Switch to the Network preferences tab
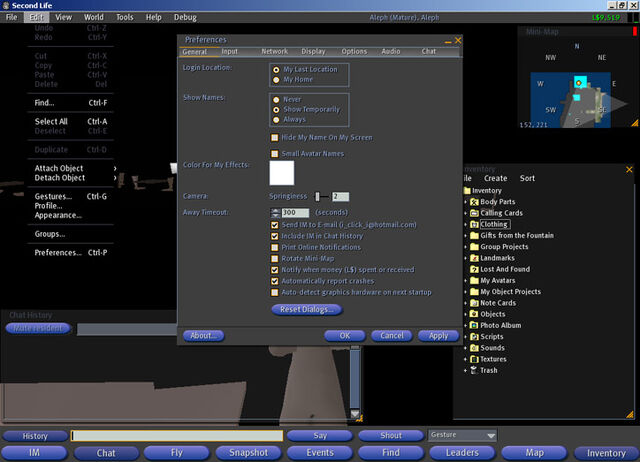The width and height of the screenshot is (640, 462). click(275, 51)
